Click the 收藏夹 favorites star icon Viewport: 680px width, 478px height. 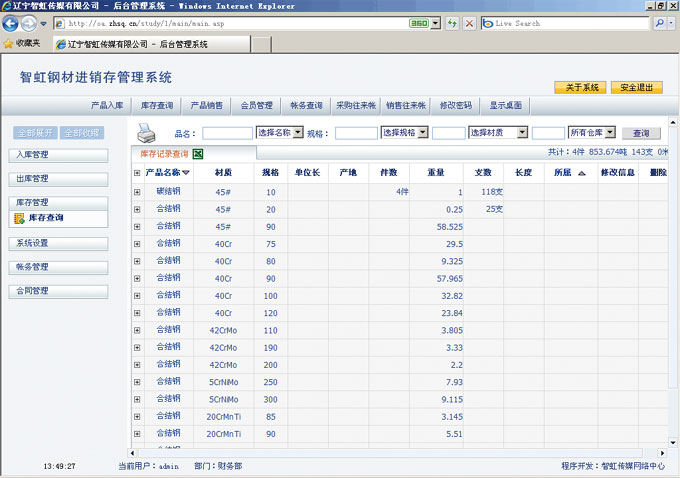[8, 44]
